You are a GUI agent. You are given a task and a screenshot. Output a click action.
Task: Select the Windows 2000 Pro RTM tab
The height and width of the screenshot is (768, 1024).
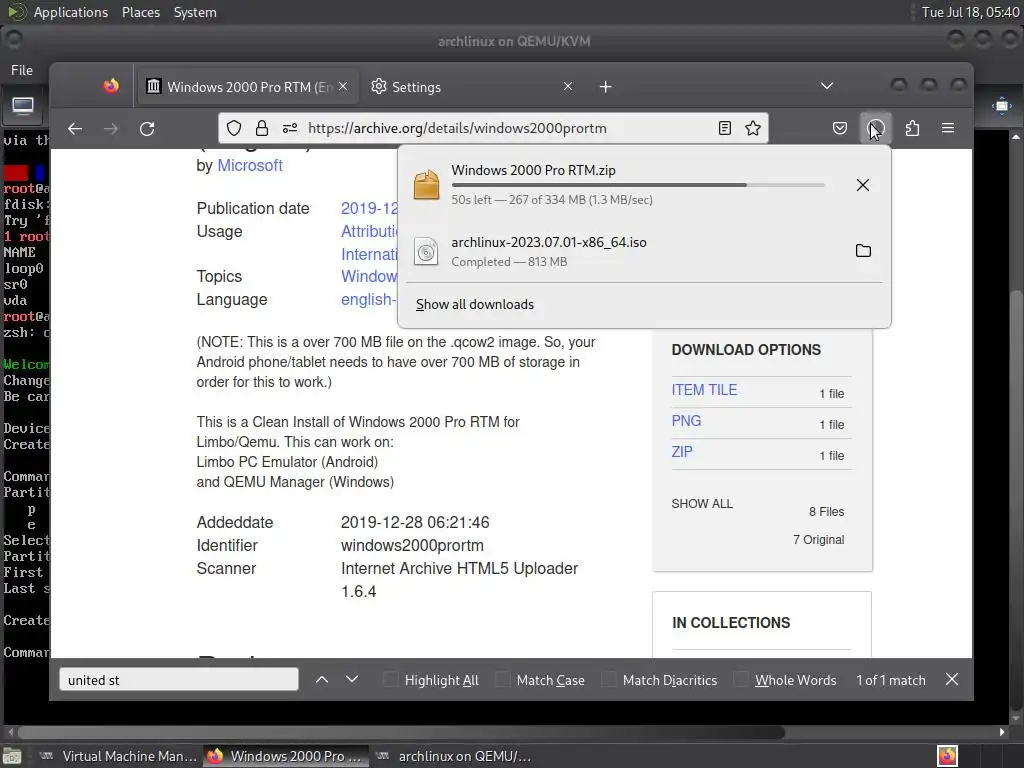click(x=247, y=87)
